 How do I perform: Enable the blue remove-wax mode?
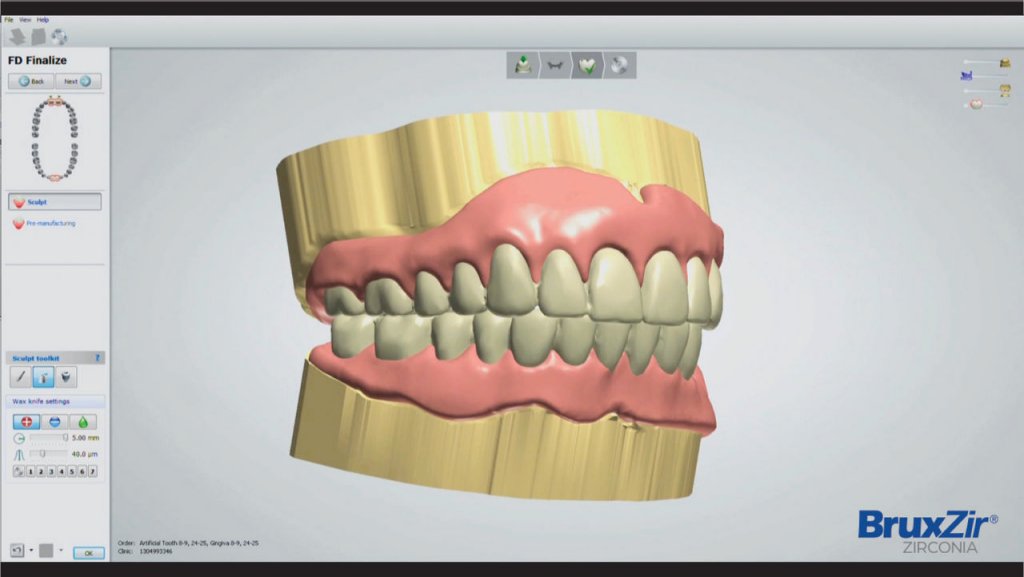(x=56, y=421)
